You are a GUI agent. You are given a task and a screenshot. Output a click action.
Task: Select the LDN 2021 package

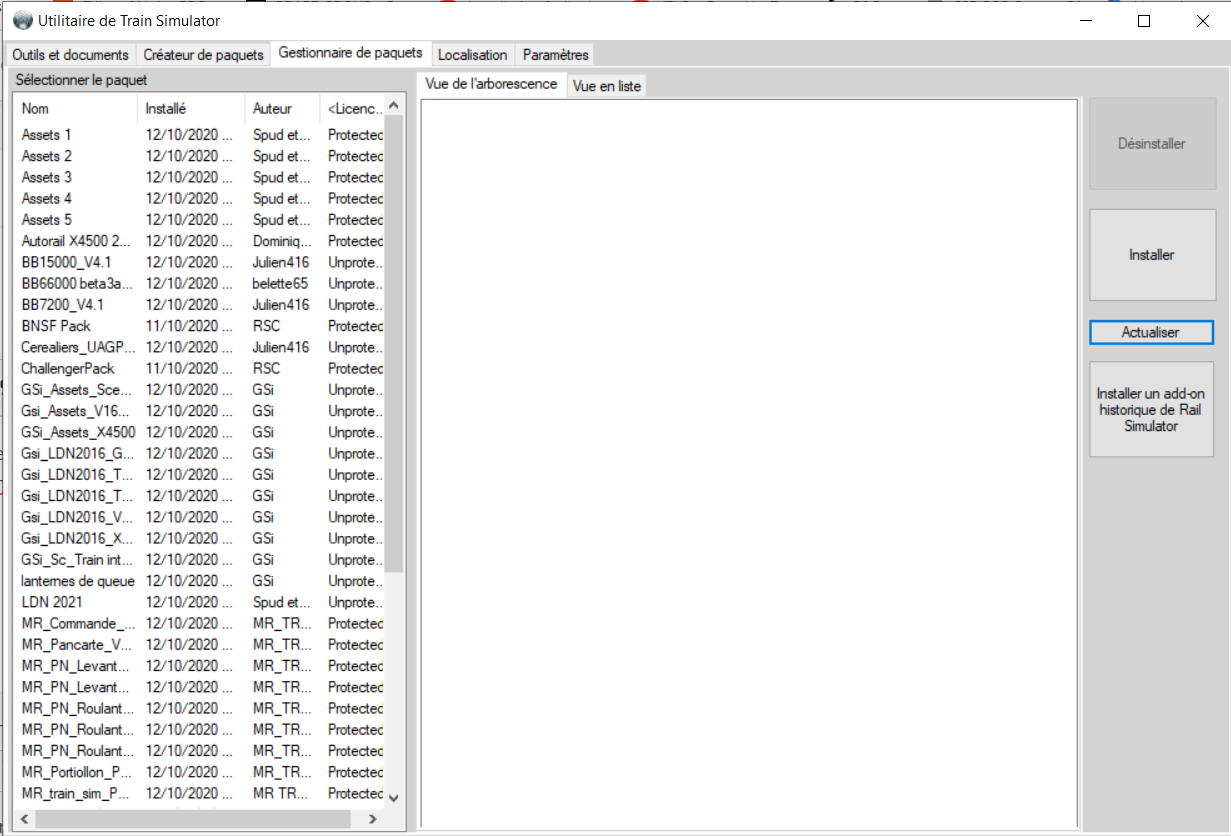pyautogui.click(x=199, y=602)
